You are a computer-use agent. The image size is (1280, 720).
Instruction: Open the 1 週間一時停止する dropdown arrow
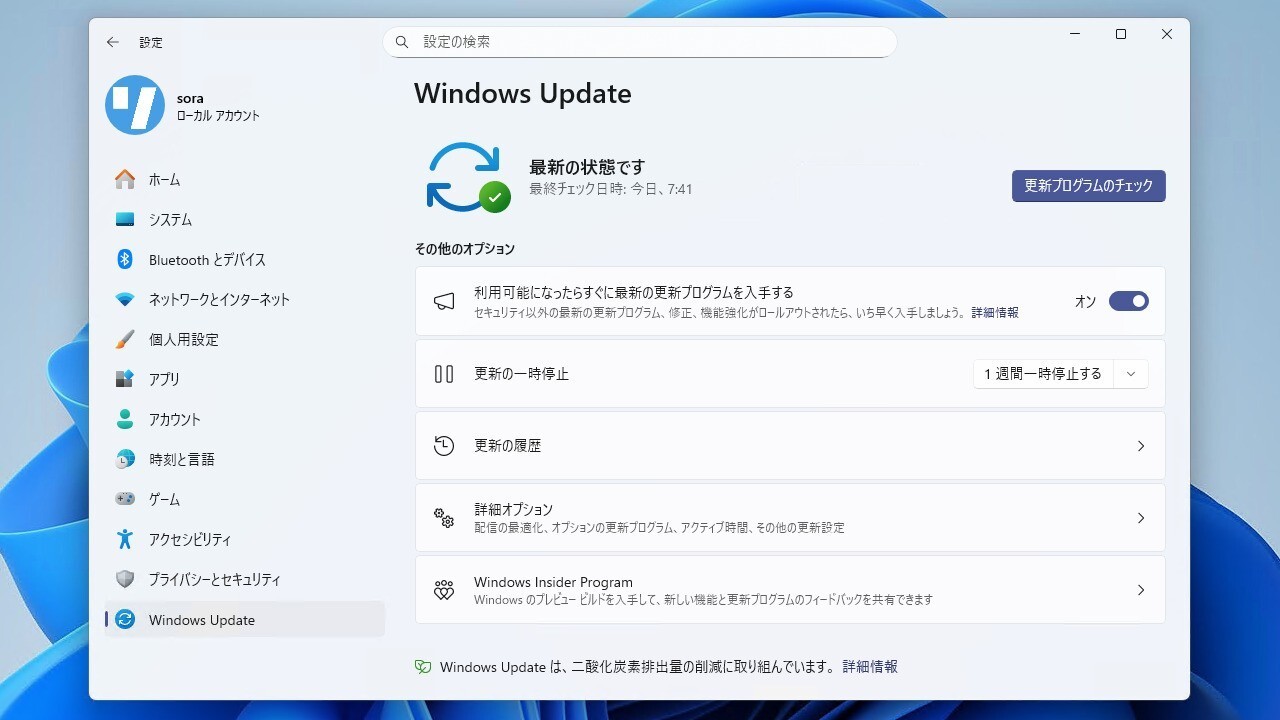click(1131, 373)
